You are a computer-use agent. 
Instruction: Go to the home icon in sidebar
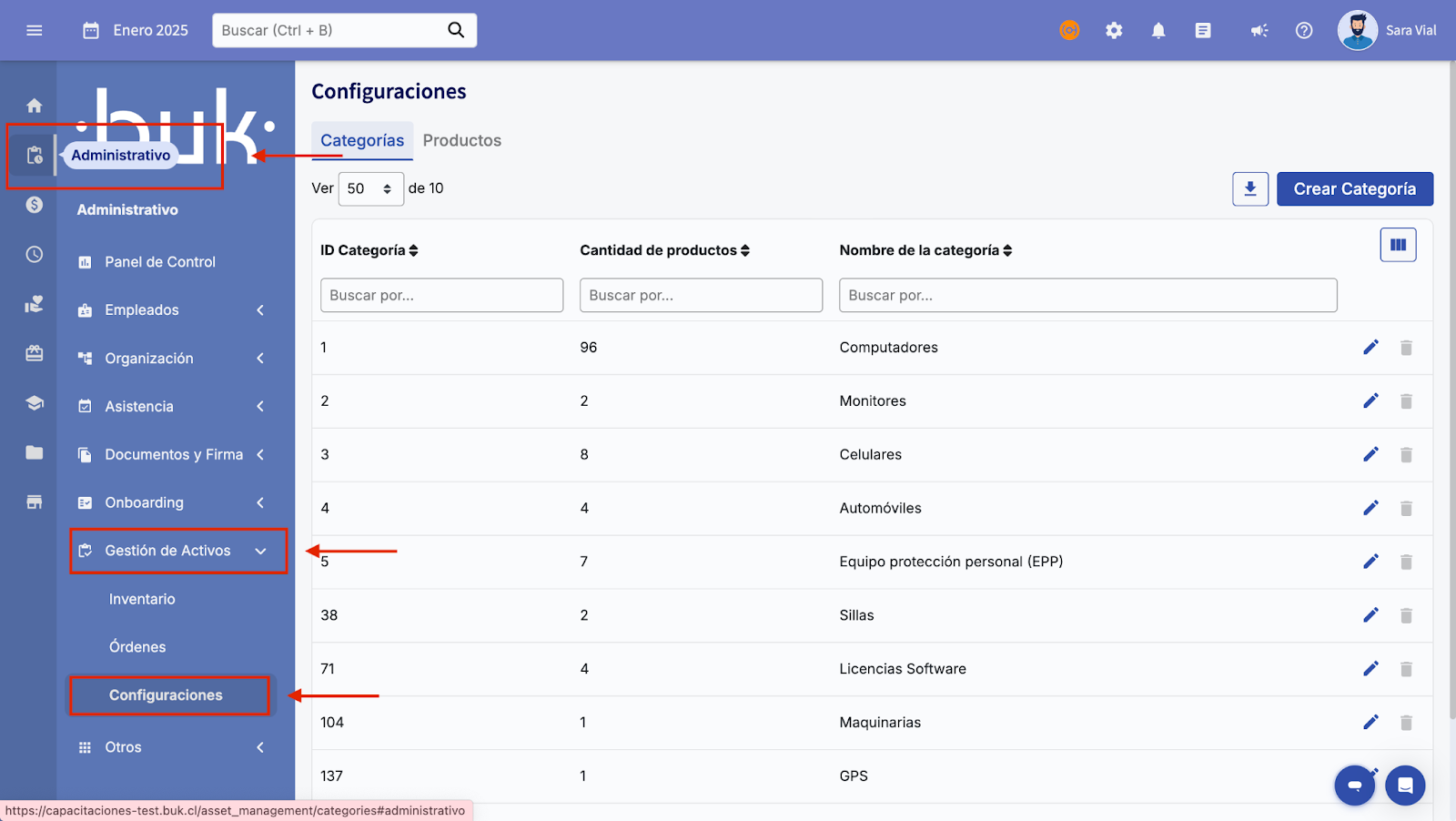(x=35, y=106)
